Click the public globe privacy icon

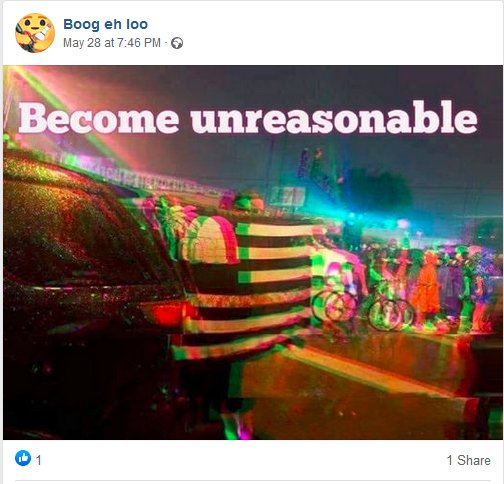click(x=177, y=43)
